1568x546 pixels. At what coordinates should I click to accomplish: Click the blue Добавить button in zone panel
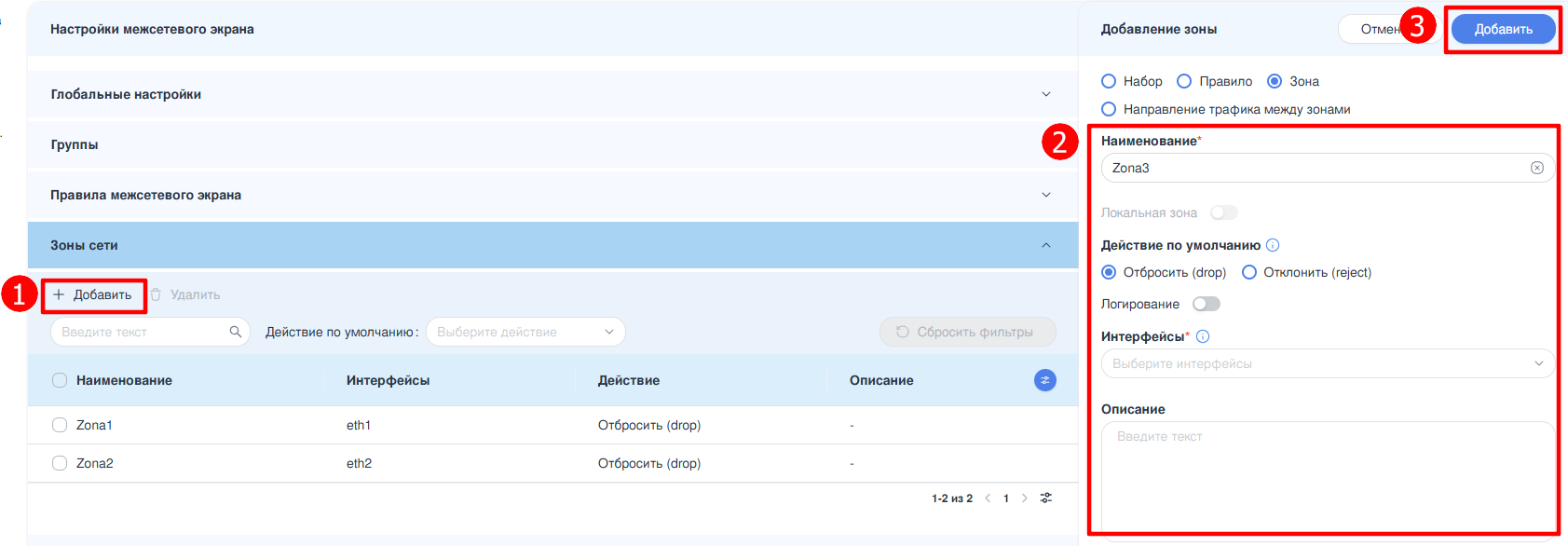(x=1503, y=29)
